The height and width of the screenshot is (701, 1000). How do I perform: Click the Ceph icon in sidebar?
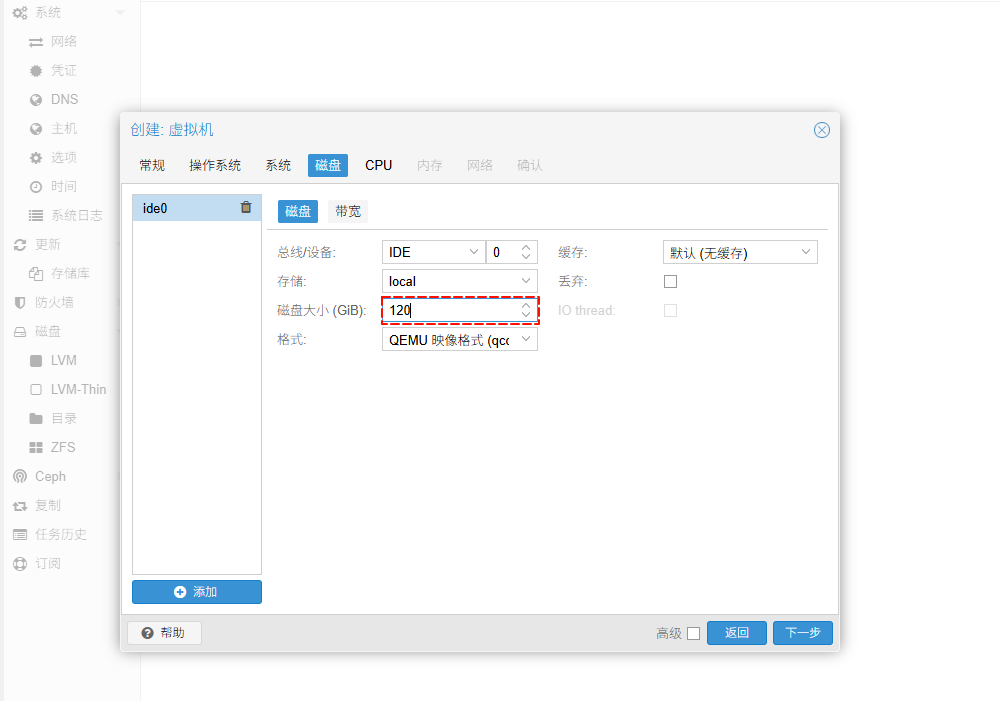coord(20,477)
